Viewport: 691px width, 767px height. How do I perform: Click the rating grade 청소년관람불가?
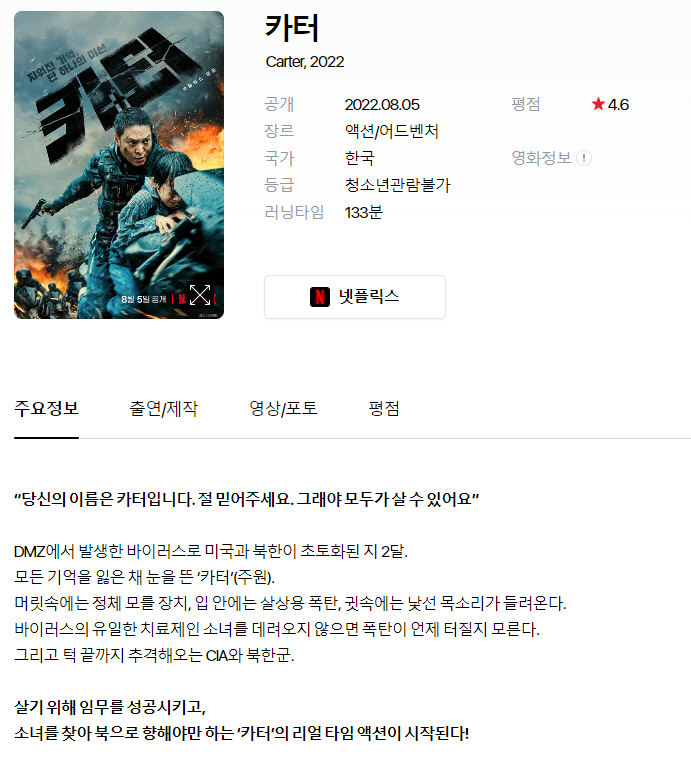tap(398, 185)
